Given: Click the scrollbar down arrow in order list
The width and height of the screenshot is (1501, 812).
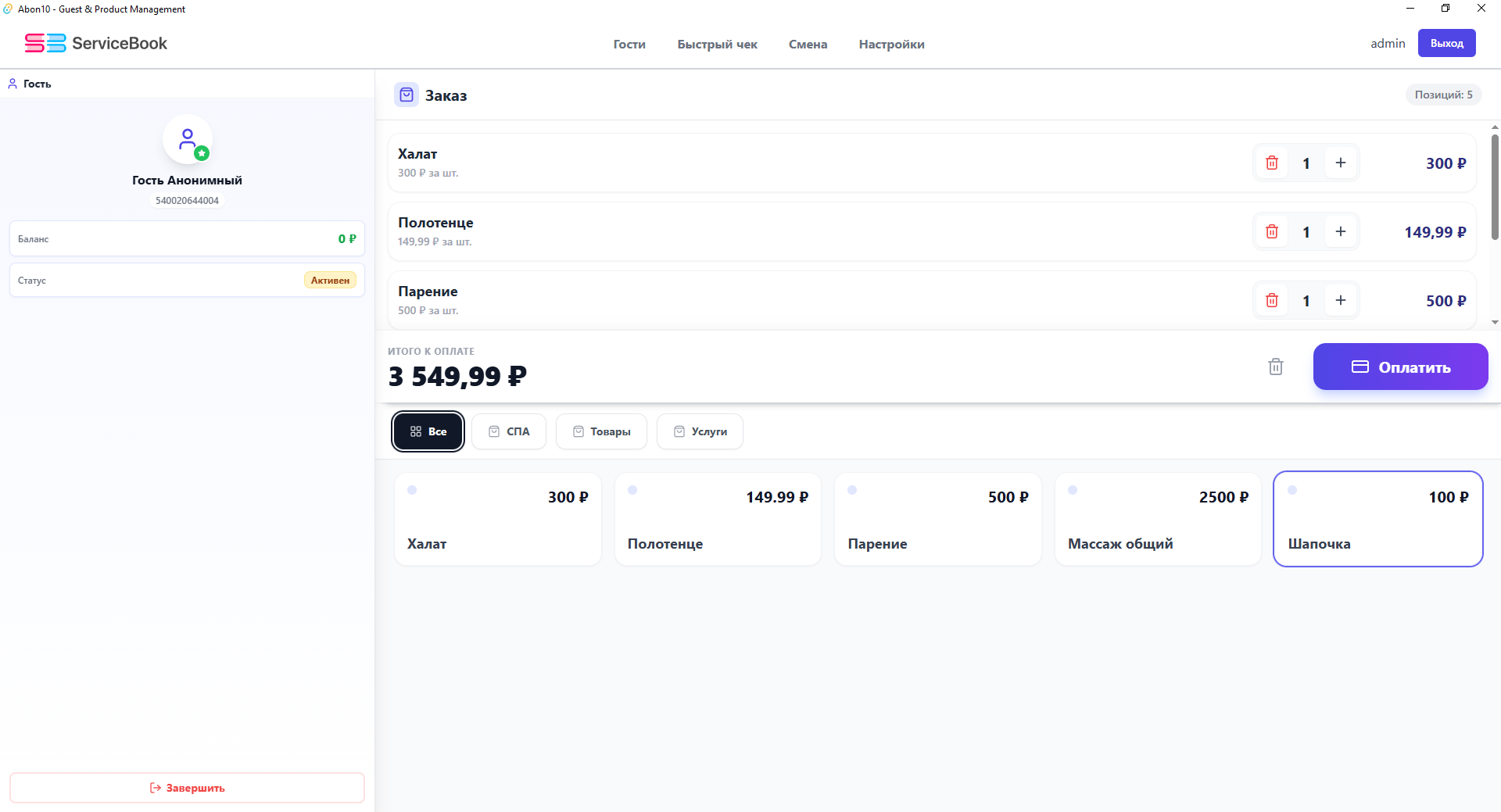Looking at the screenshot, I should click(1495, 322).
